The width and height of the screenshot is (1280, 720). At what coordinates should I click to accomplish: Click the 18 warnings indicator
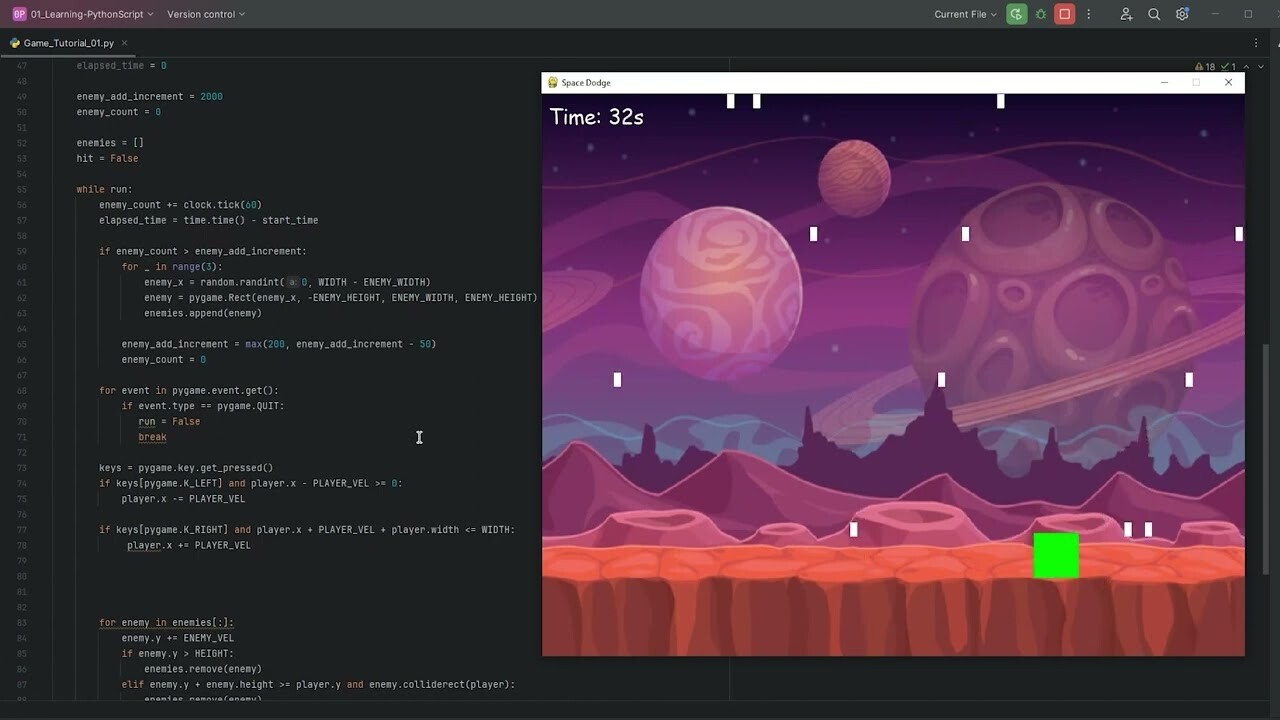[x=1205, y=67]
